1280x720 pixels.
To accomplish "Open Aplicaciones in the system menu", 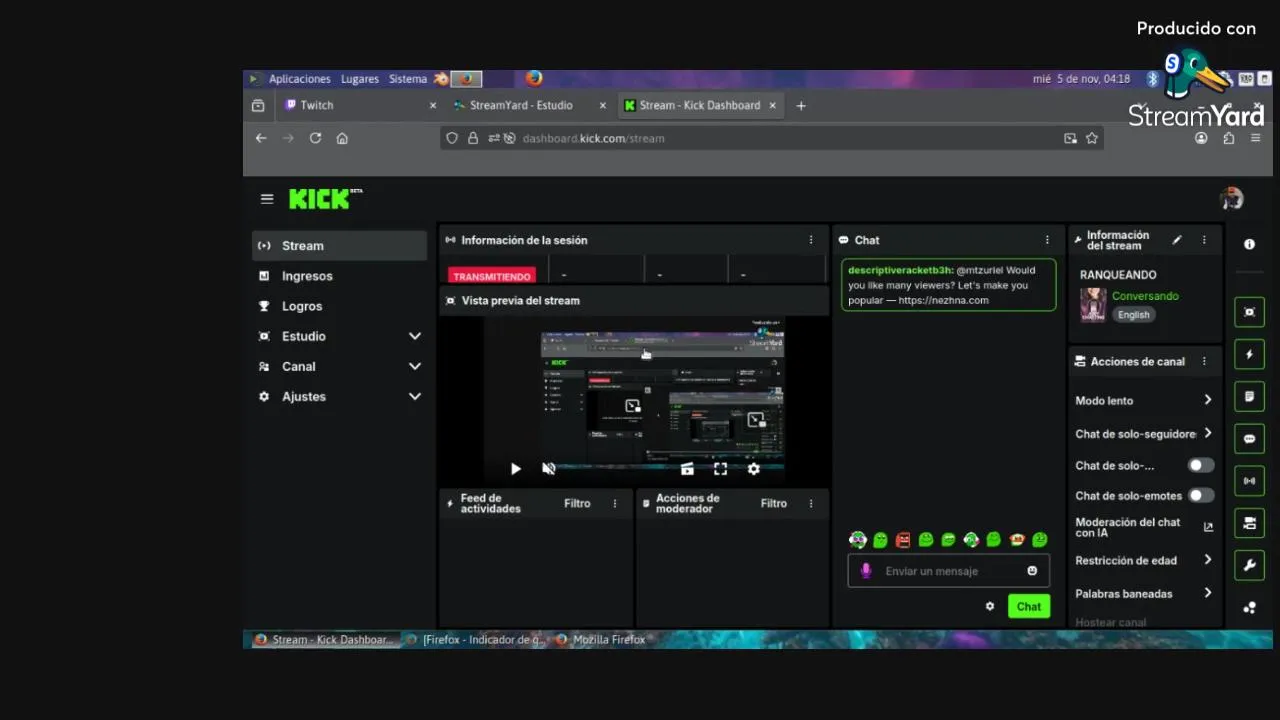I will 299,79.
